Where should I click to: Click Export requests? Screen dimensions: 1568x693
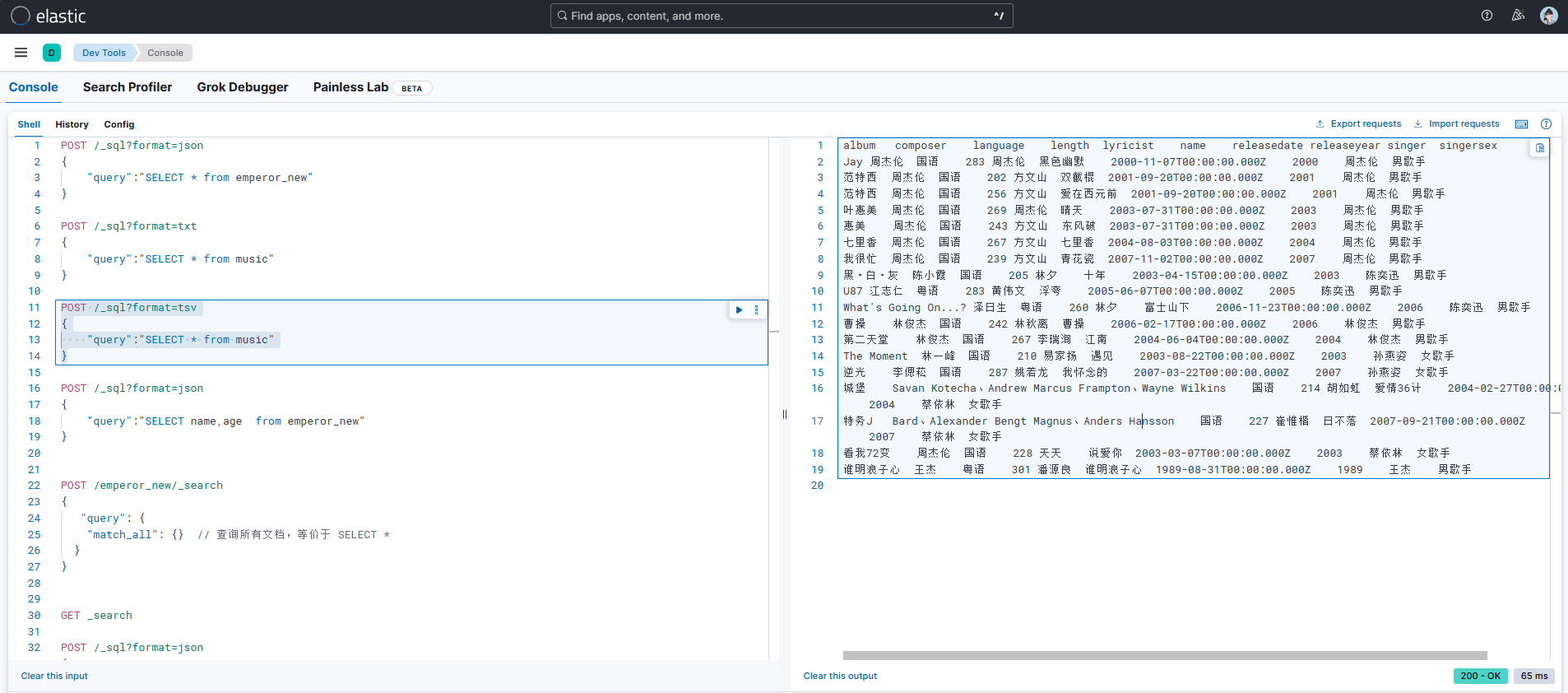pos(1358,124)
